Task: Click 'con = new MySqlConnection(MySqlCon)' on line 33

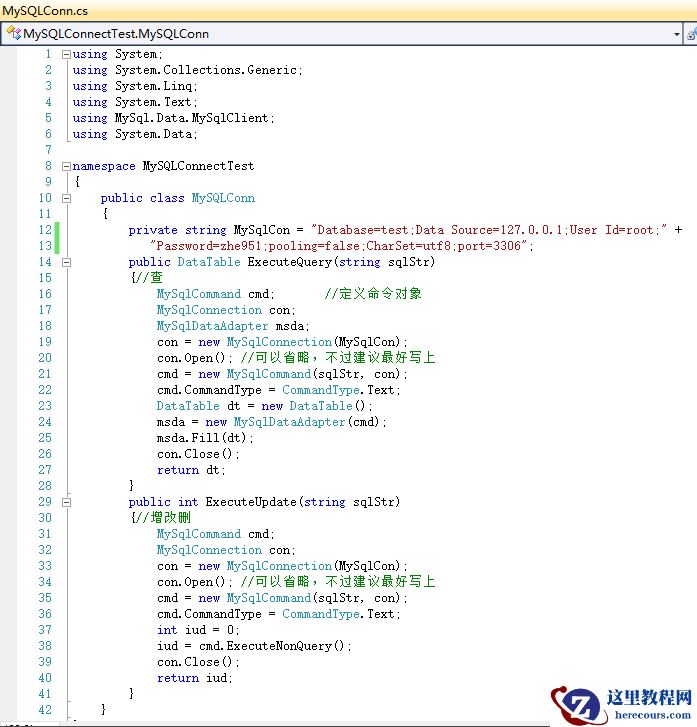Action: pyautogui.click(x=278, y=566)
